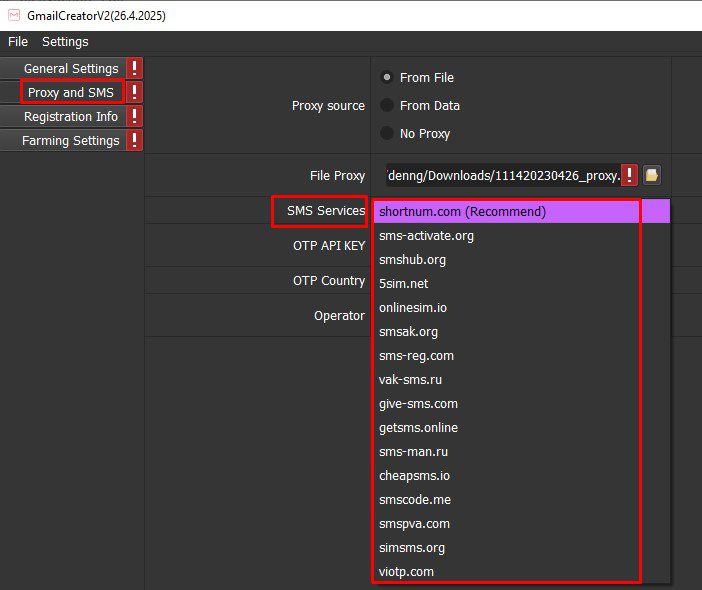Screen dimensions: 702x590
Task: Pick cheapsms.io from the services list
Action: [x=522, y=475]
